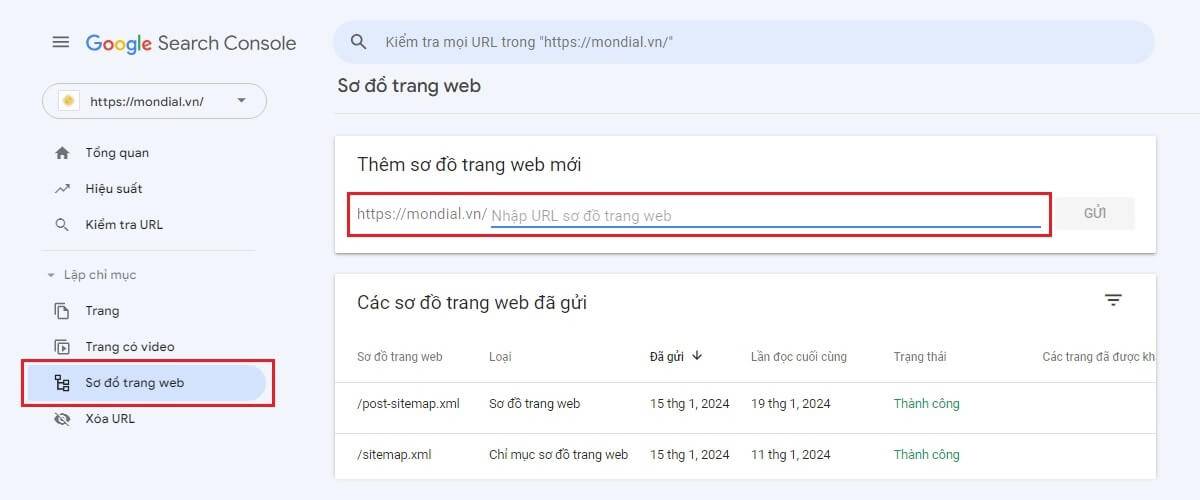Click the Xóa URL crossed-eye icon

pos(62,419)
